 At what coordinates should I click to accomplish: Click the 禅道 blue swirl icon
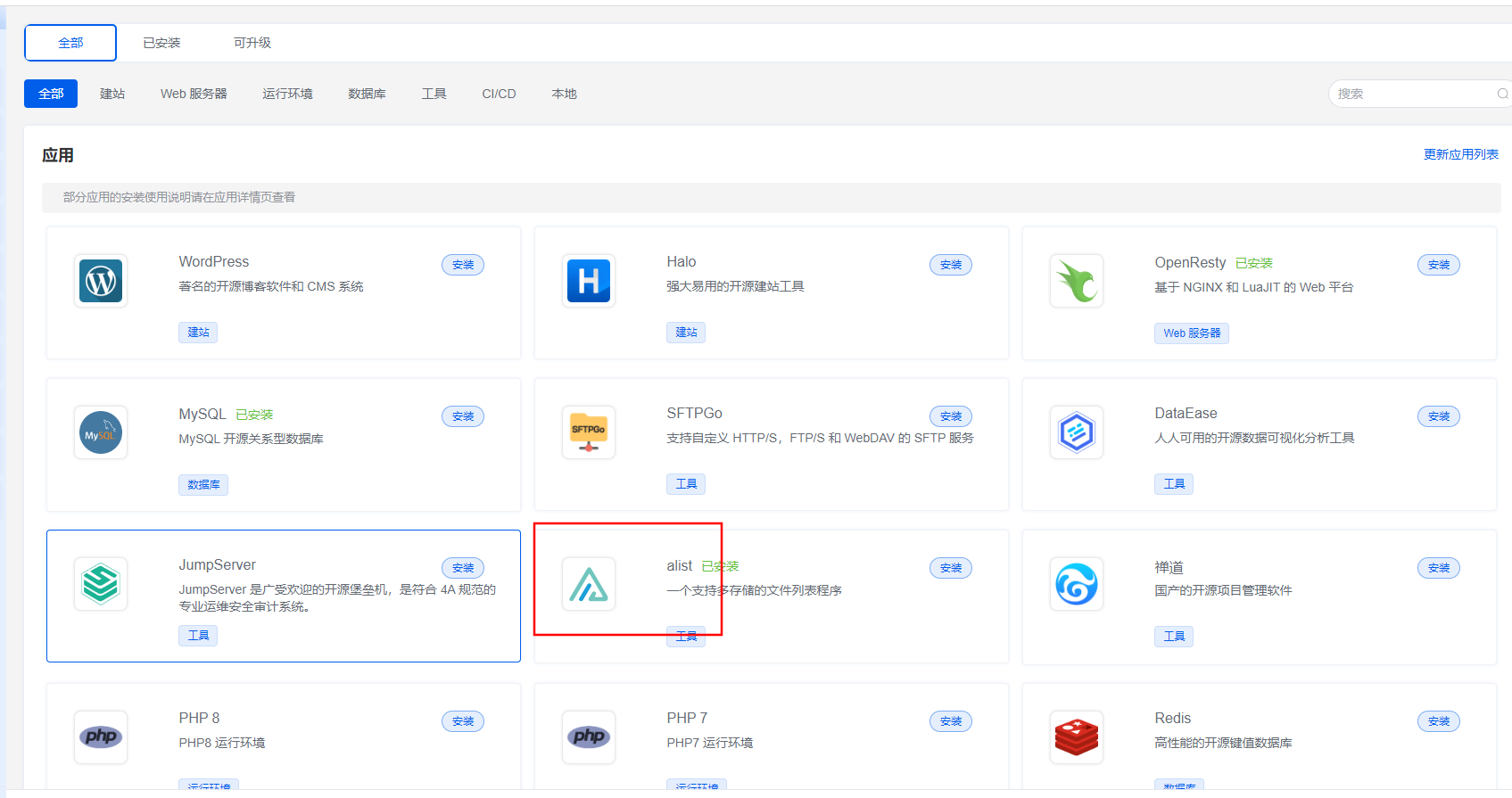coord(1077,584)
